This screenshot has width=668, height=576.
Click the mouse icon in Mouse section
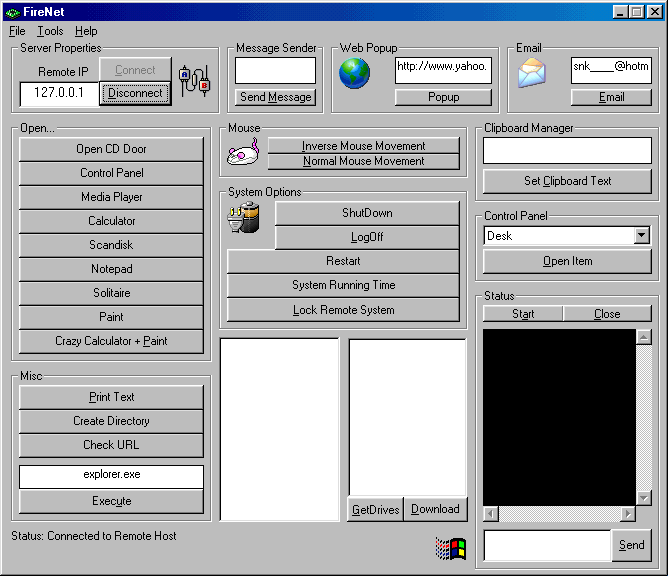pyautogui.click(x=243, y=153)
